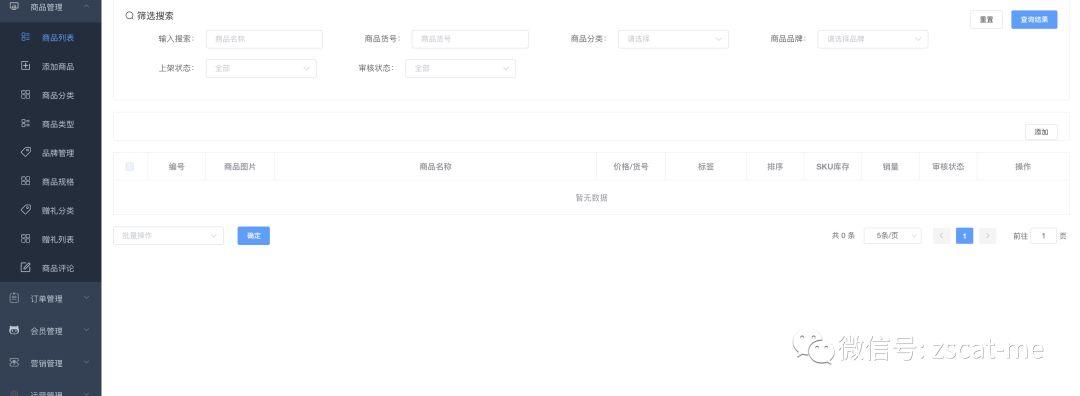
Task: Click the 暂无数据 empty table message
Action: pyautogui.click(x=592, y=198)
